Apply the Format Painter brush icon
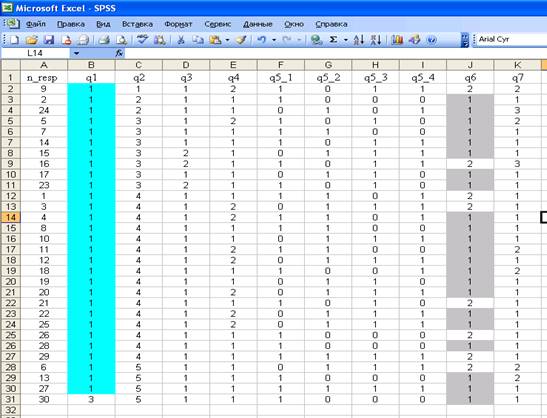547x418 pixels. 241,40
